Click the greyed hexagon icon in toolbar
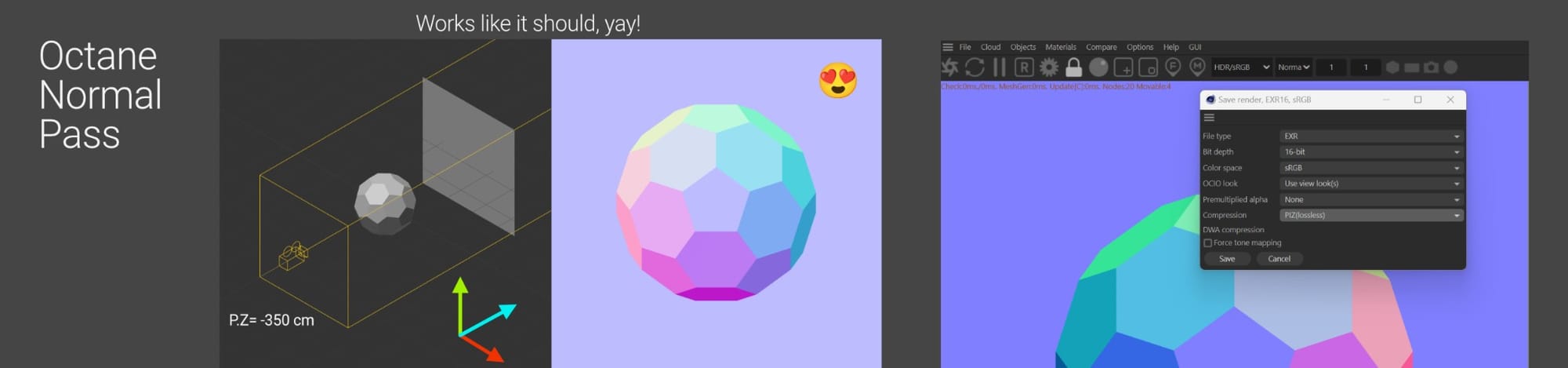This screenshot has width=1568, height=368. pyautogui.click(x=1392, y=67)
